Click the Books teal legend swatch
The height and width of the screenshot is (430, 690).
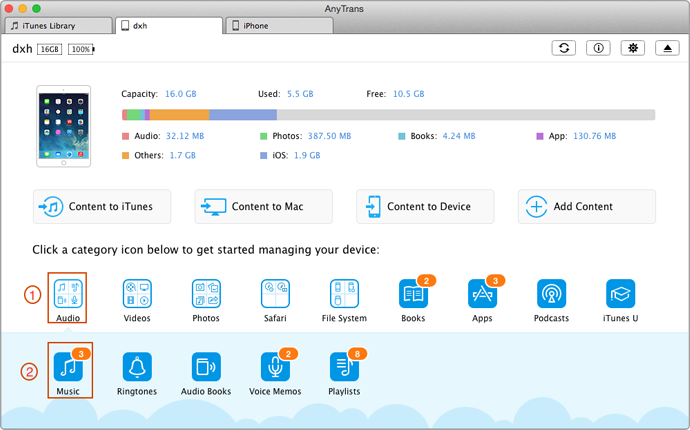coord(402,136)
